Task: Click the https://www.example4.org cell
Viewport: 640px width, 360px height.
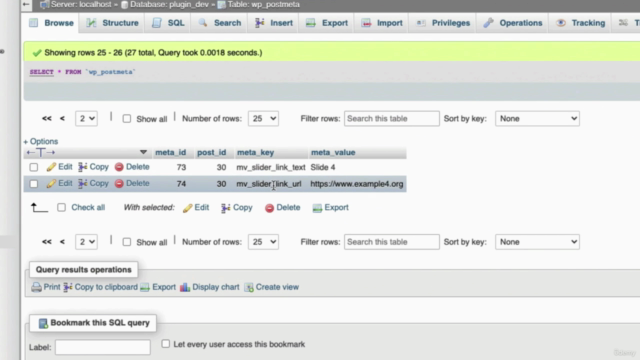Action: coord(357,184)
